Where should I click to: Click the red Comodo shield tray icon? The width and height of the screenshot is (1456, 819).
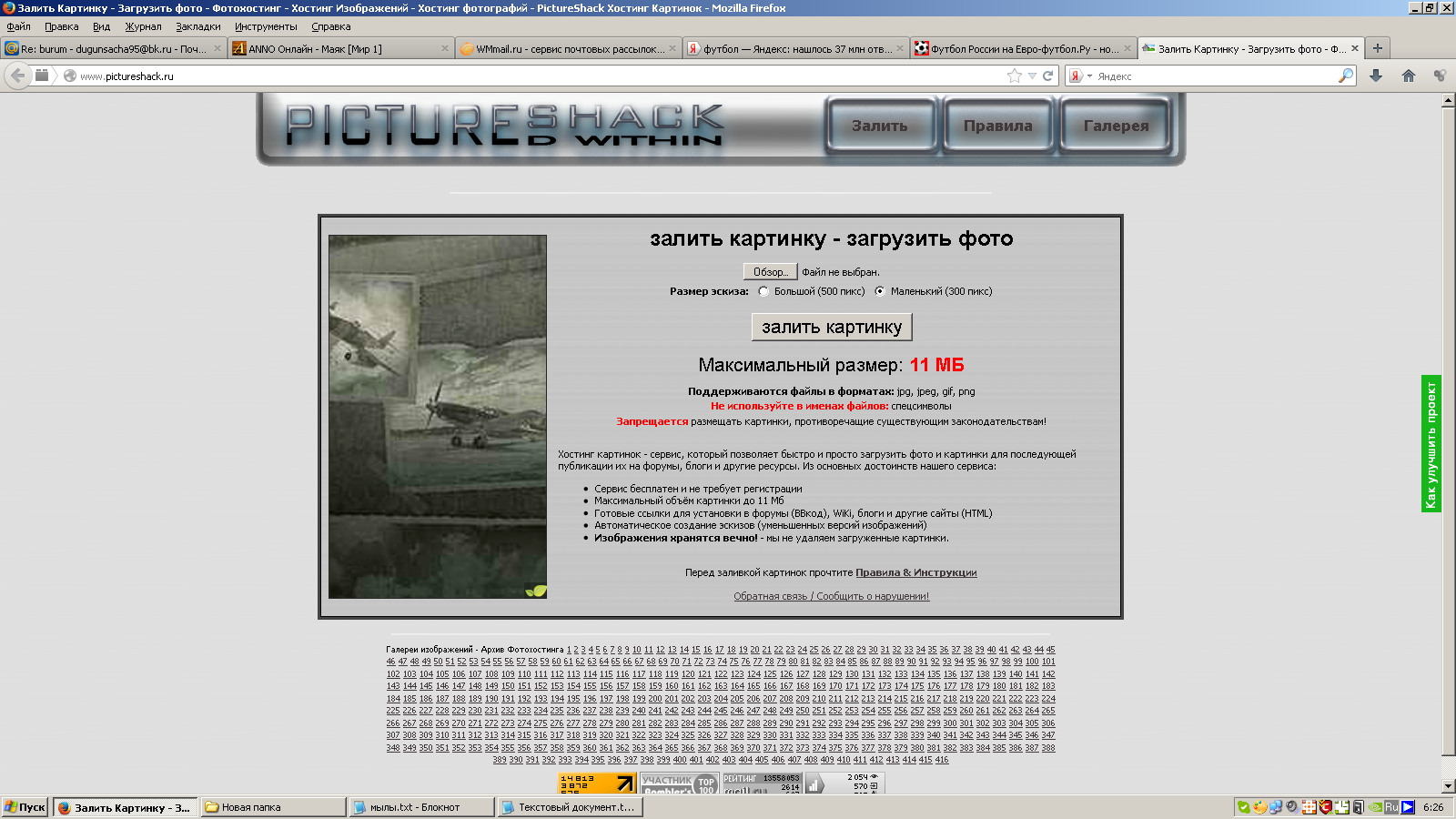click(x=1326, y=807)
